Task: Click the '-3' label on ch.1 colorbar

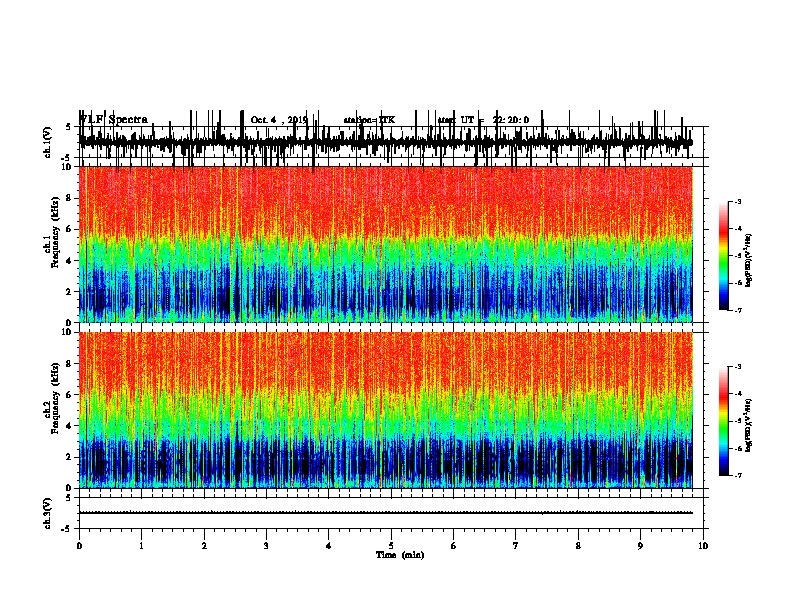Action: (x=737, y=202)
